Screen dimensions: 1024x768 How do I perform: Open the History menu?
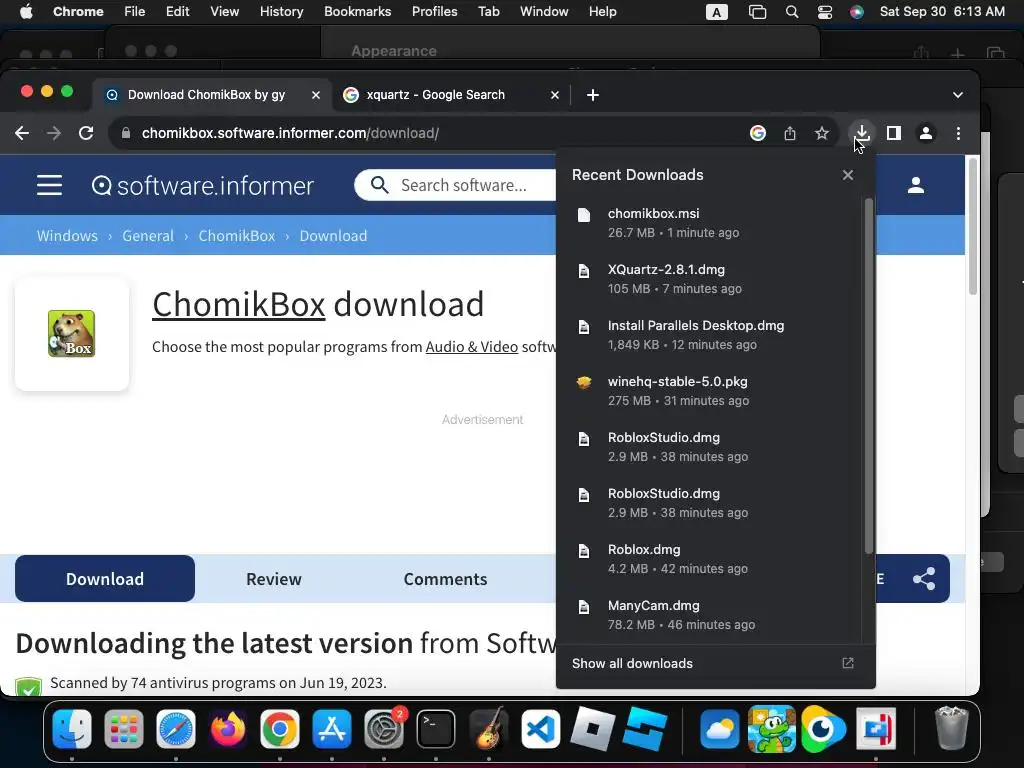(281, 12)
